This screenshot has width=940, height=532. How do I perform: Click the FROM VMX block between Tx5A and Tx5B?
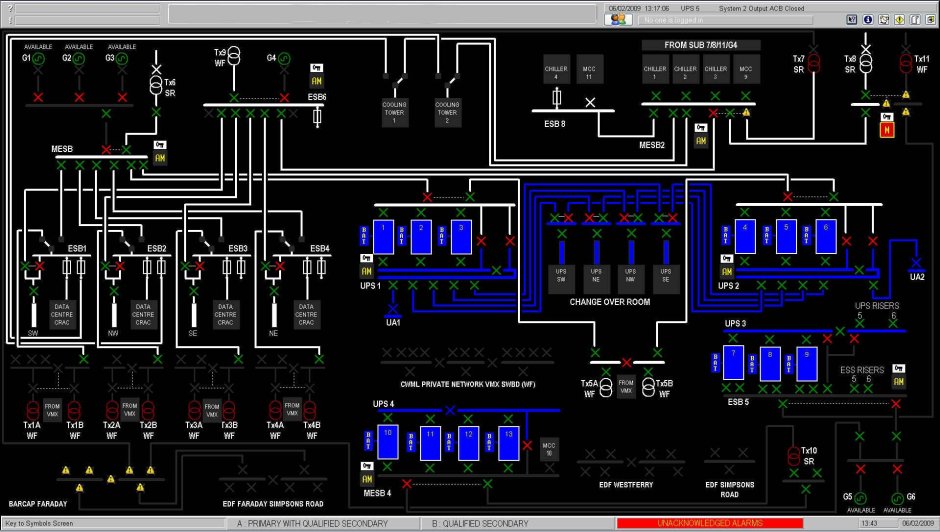coord(626,386)
